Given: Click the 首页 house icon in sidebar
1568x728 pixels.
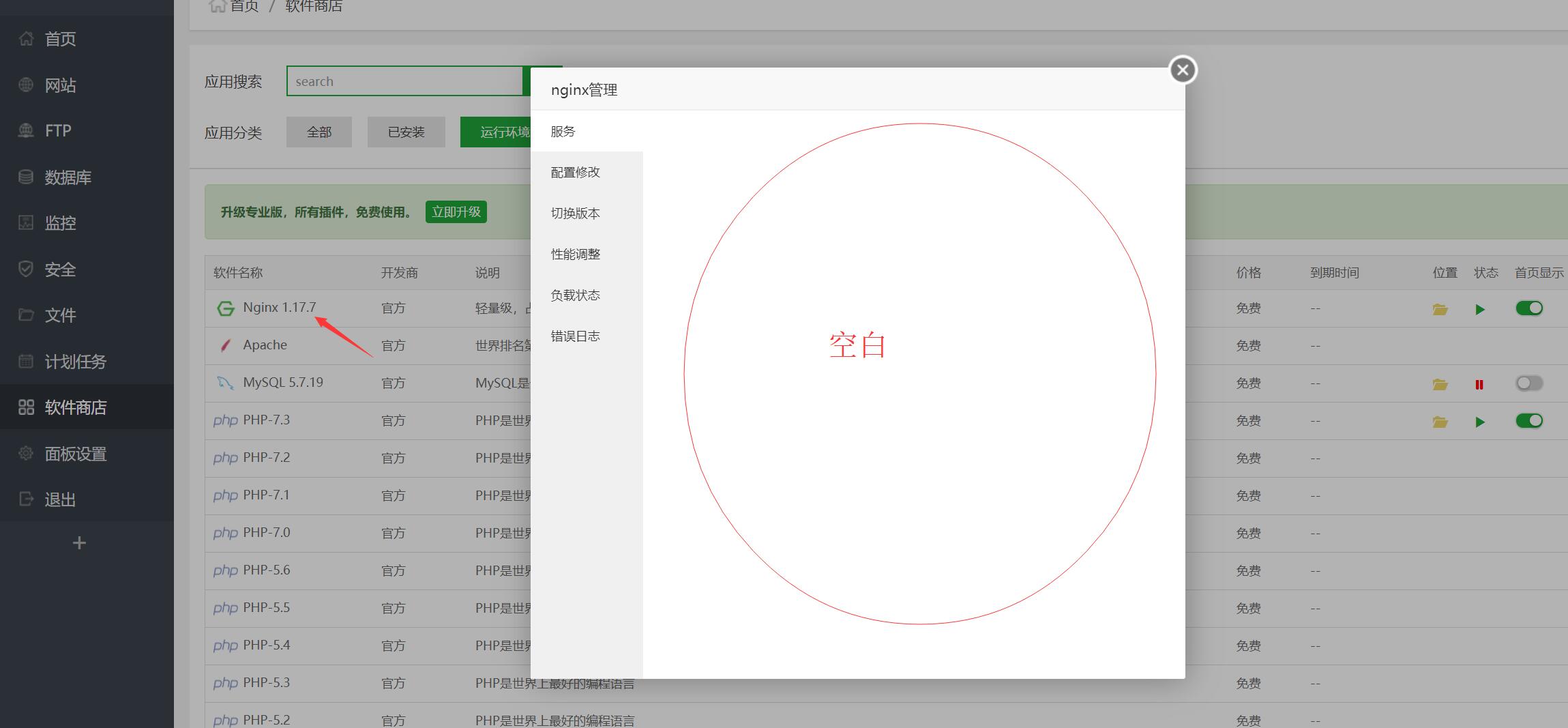Looking at the screenshot, I should point(26,39).
